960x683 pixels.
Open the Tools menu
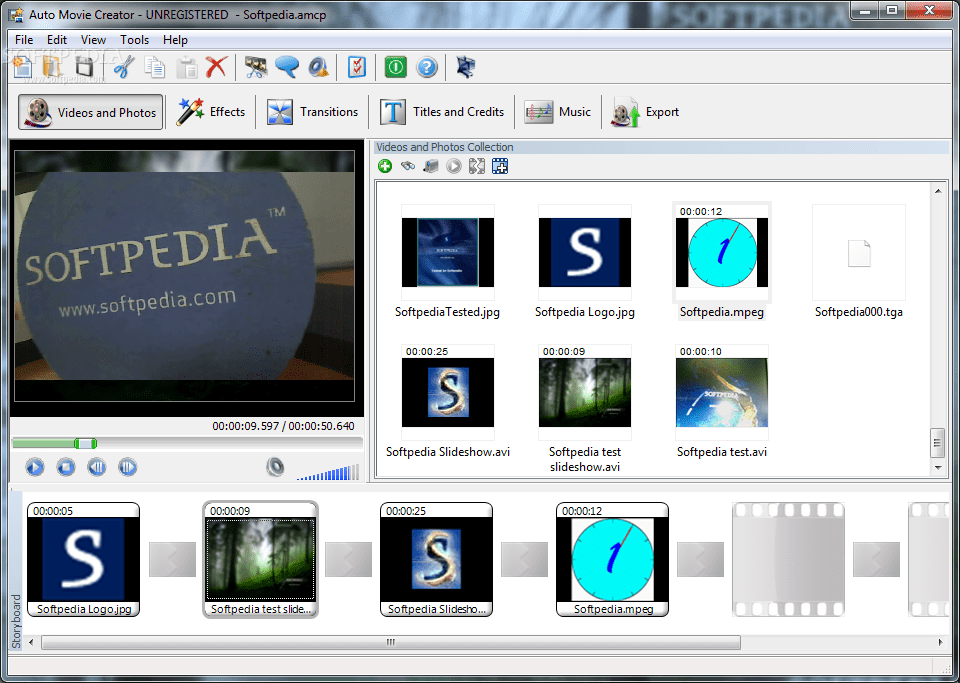tap(134, 40)
